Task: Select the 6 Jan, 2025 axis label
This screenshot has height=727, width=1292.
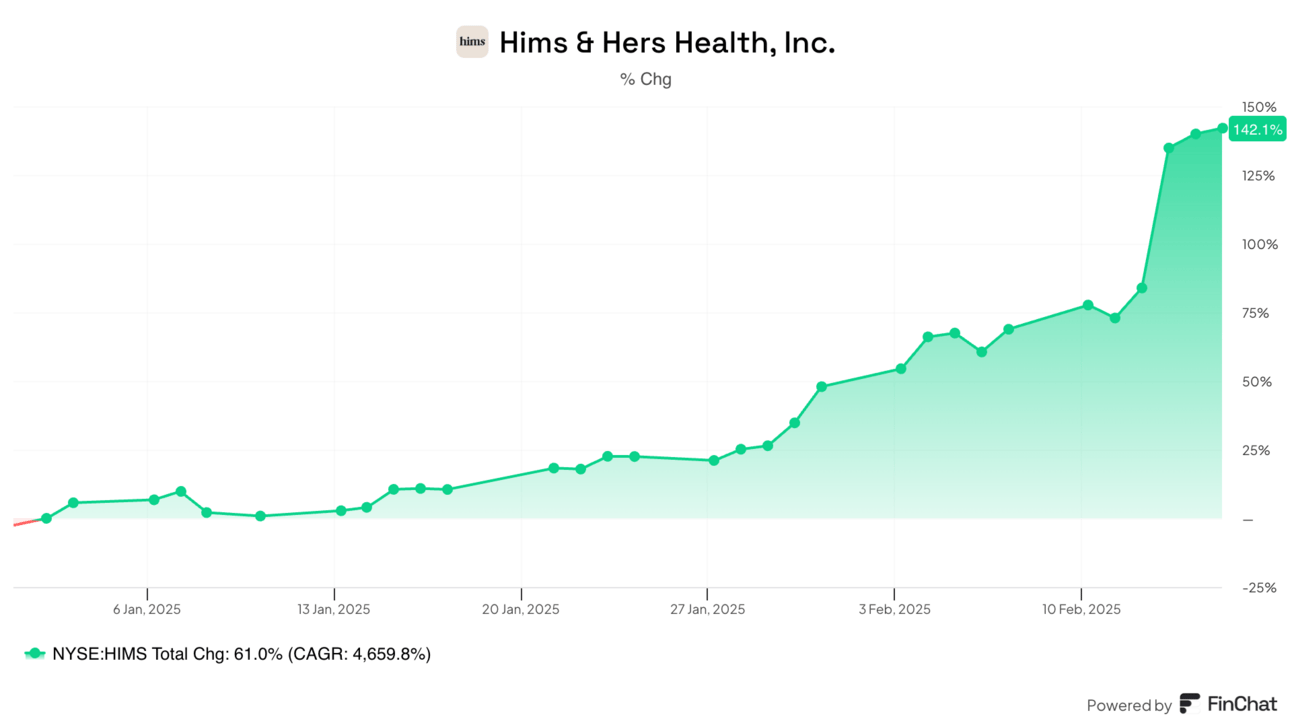Action: (x=147, y=609)
